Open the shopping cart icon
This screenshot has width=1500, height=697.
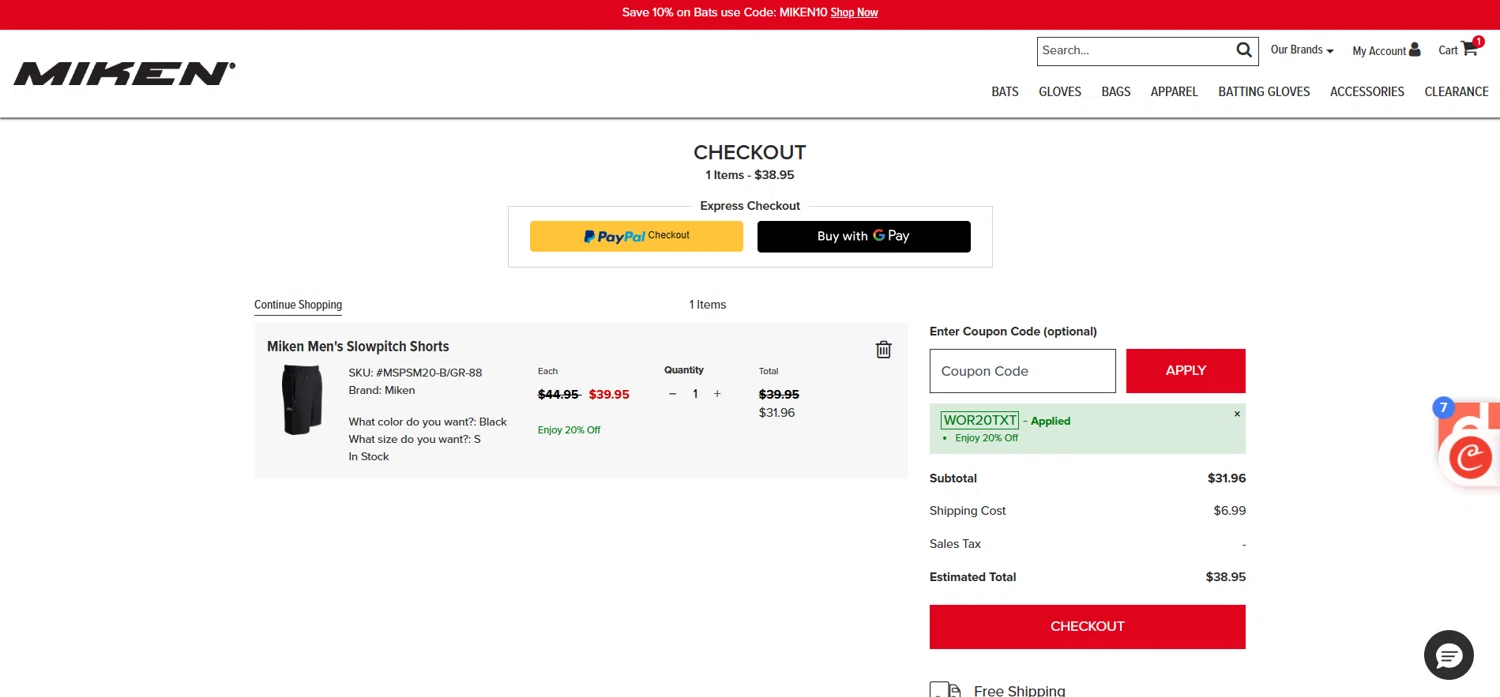[x=1469, y=49]
